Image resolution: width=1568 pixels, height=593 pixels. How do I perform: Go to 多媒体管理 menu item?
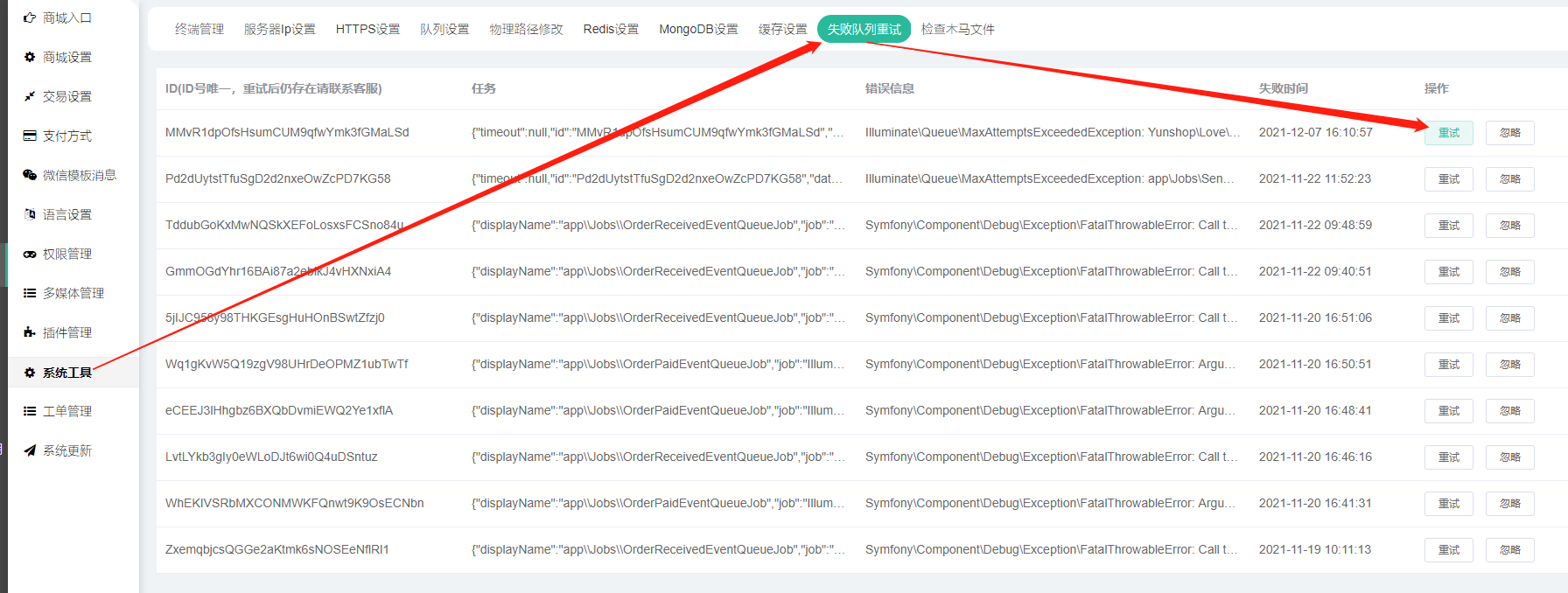click(x=73, y=293)
